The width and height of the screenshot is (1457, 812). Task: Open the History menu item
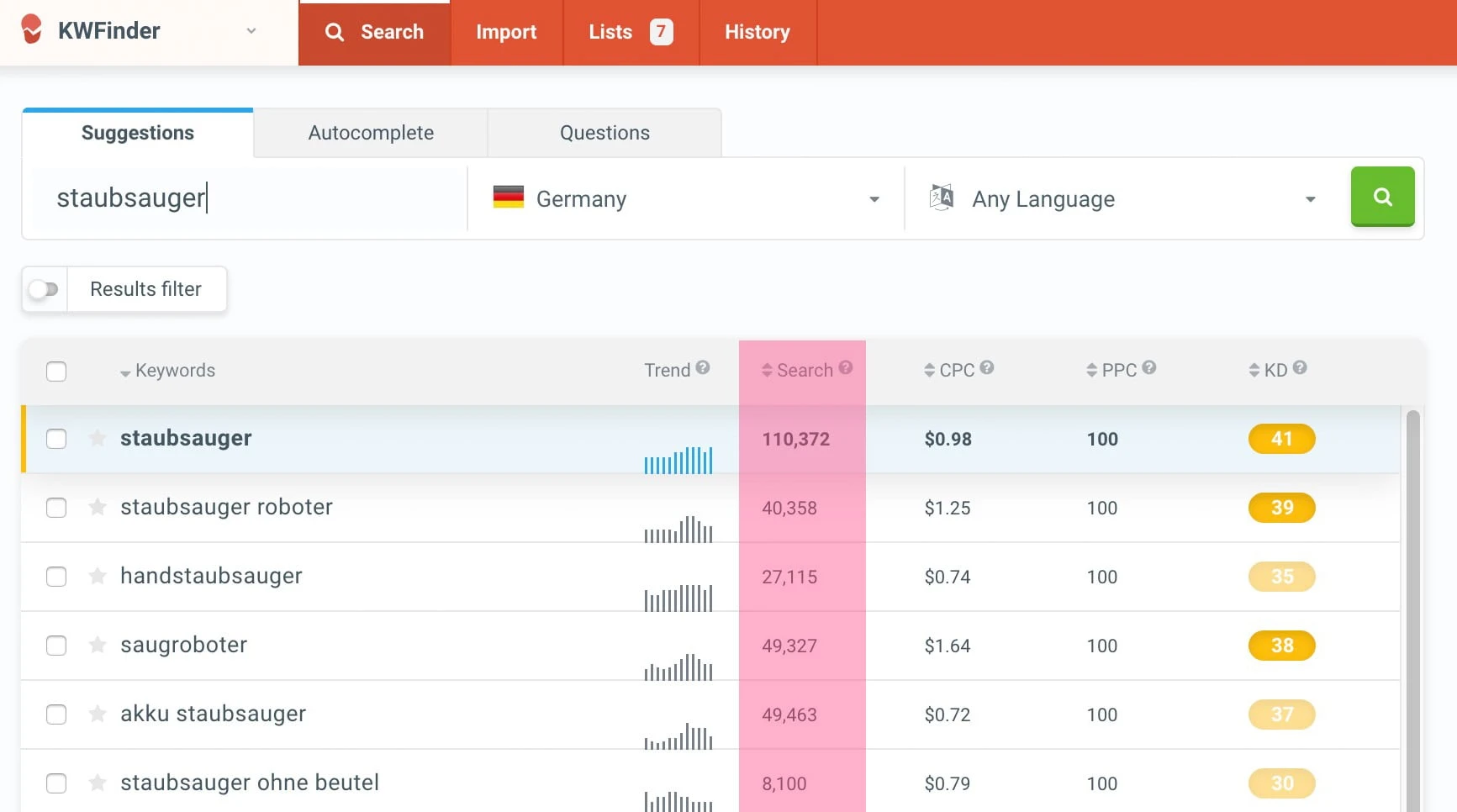click(x=757, y=32)
